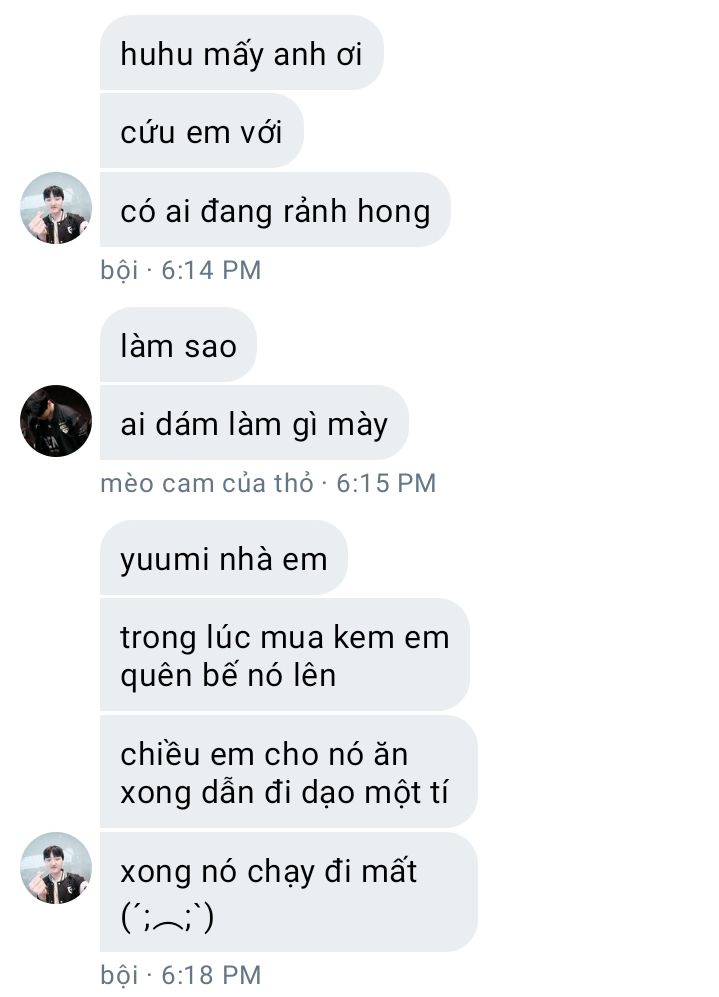Tap the 6:18 PM timestamp text
719x997 pixels.
tap(211, 974)
